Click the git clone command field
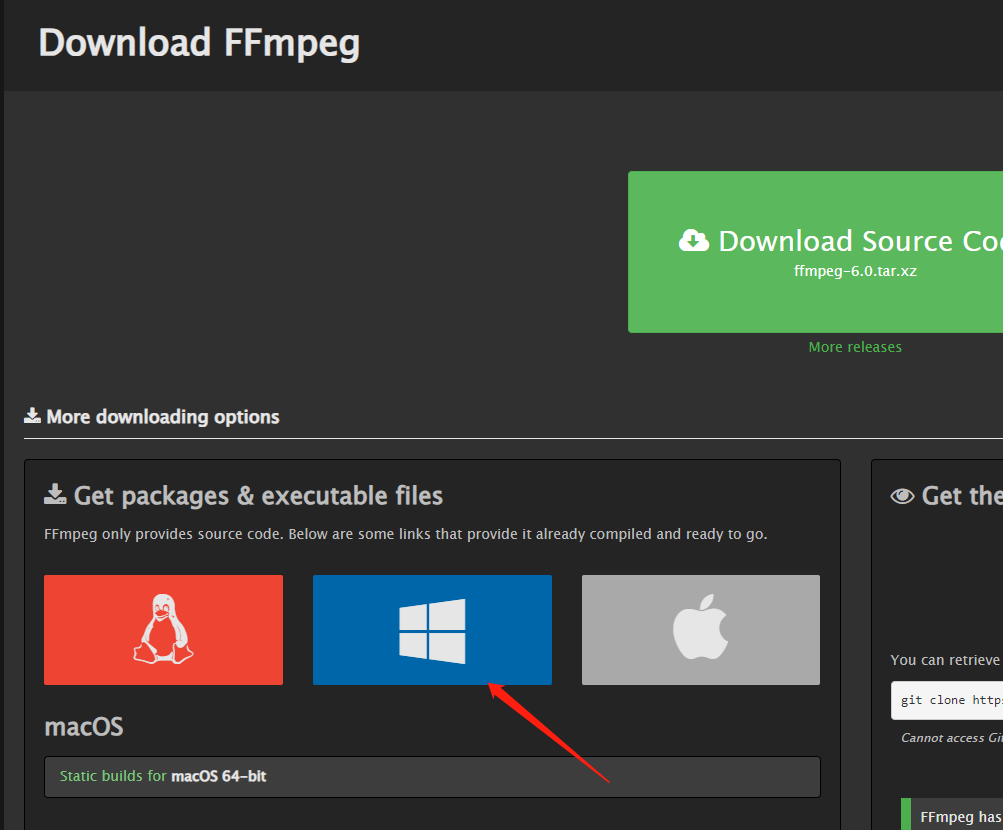The image size is (1003, 830). click(947, 700)
